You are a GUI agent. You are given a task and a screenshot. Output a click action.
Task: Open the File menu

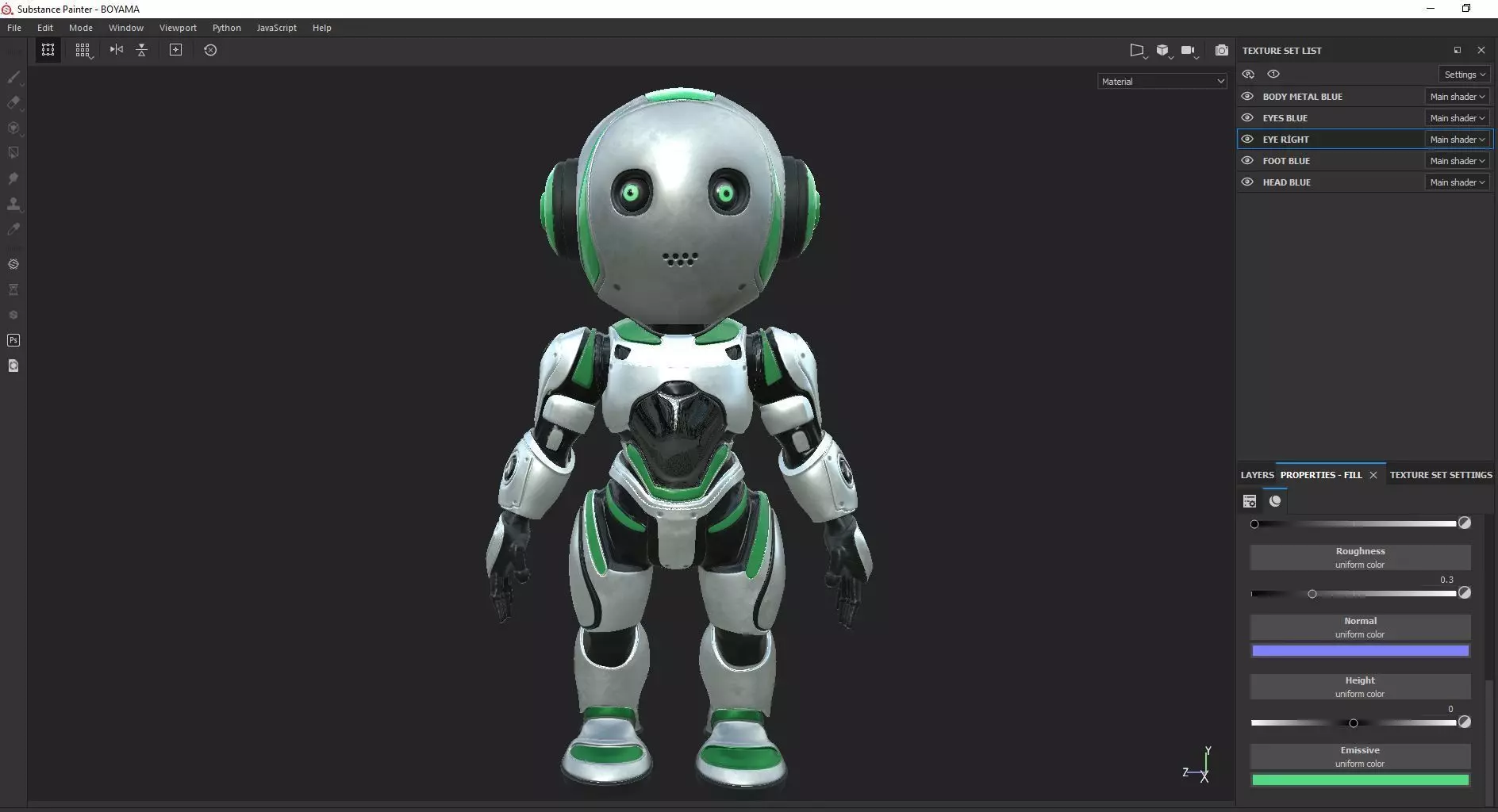(14, 28)
